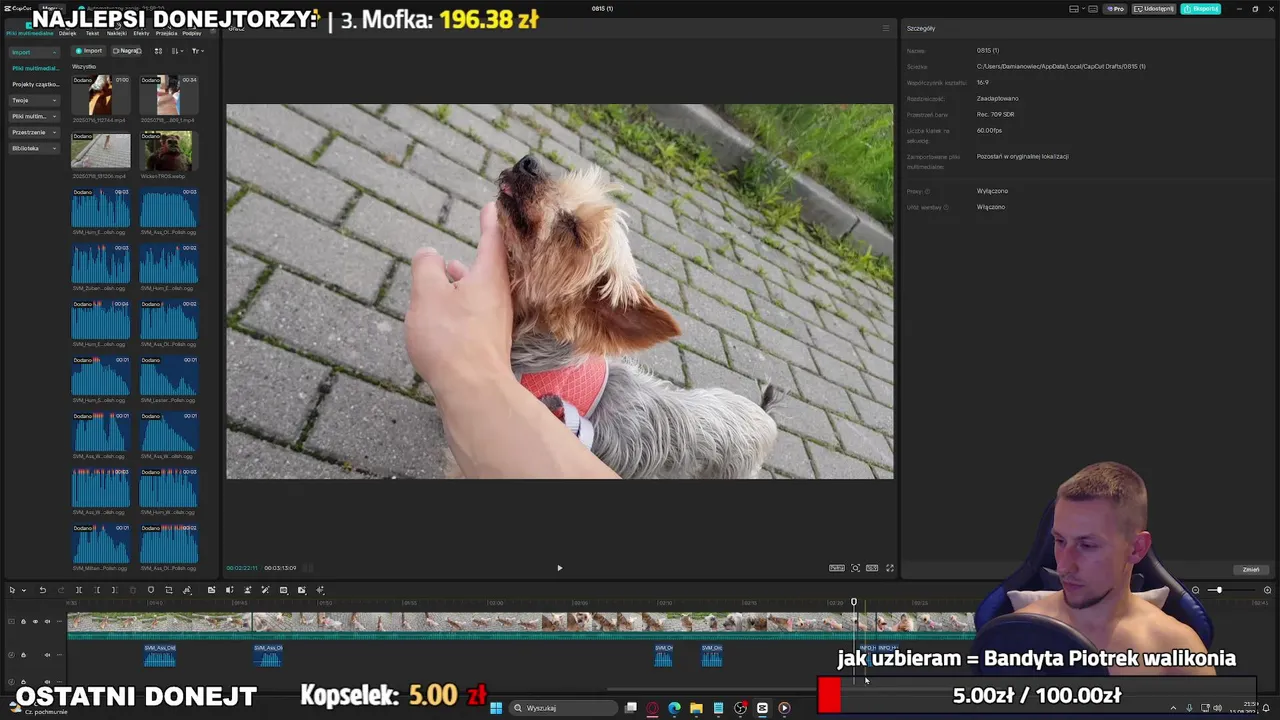1280x720 pixels.
Task: Open the Podpisy (captions) tab
Action: (192, 33)
